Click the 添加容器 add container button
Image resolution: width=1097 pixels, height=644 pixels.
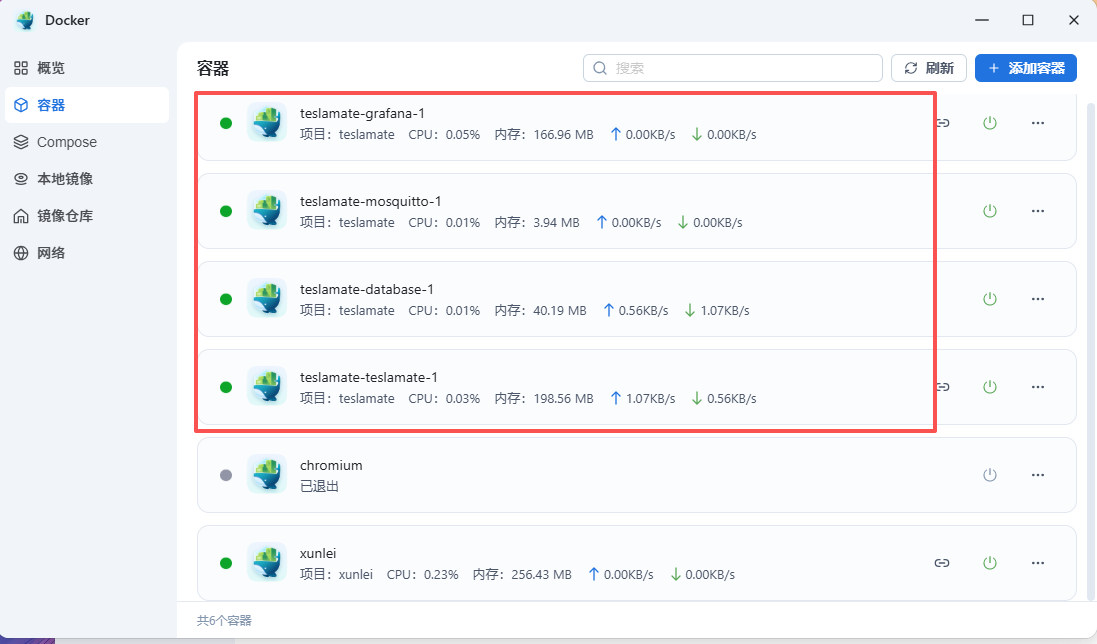coord(1026,68)
